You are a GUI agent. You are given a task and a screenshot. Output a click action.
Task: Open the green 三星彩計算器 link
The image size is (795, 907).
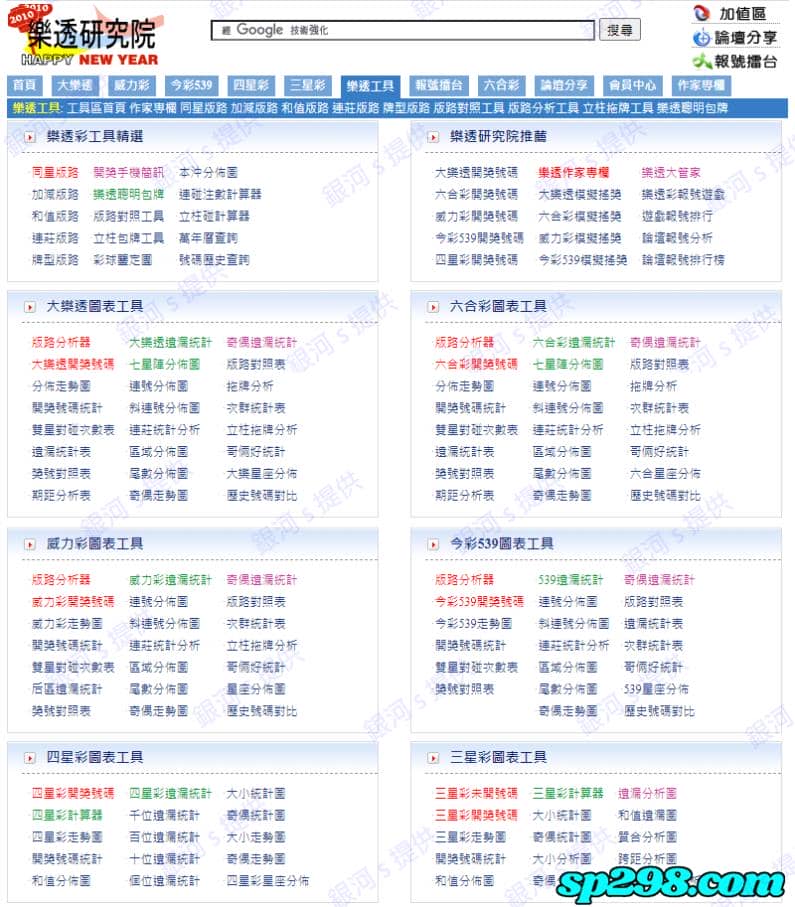point(568,793)
